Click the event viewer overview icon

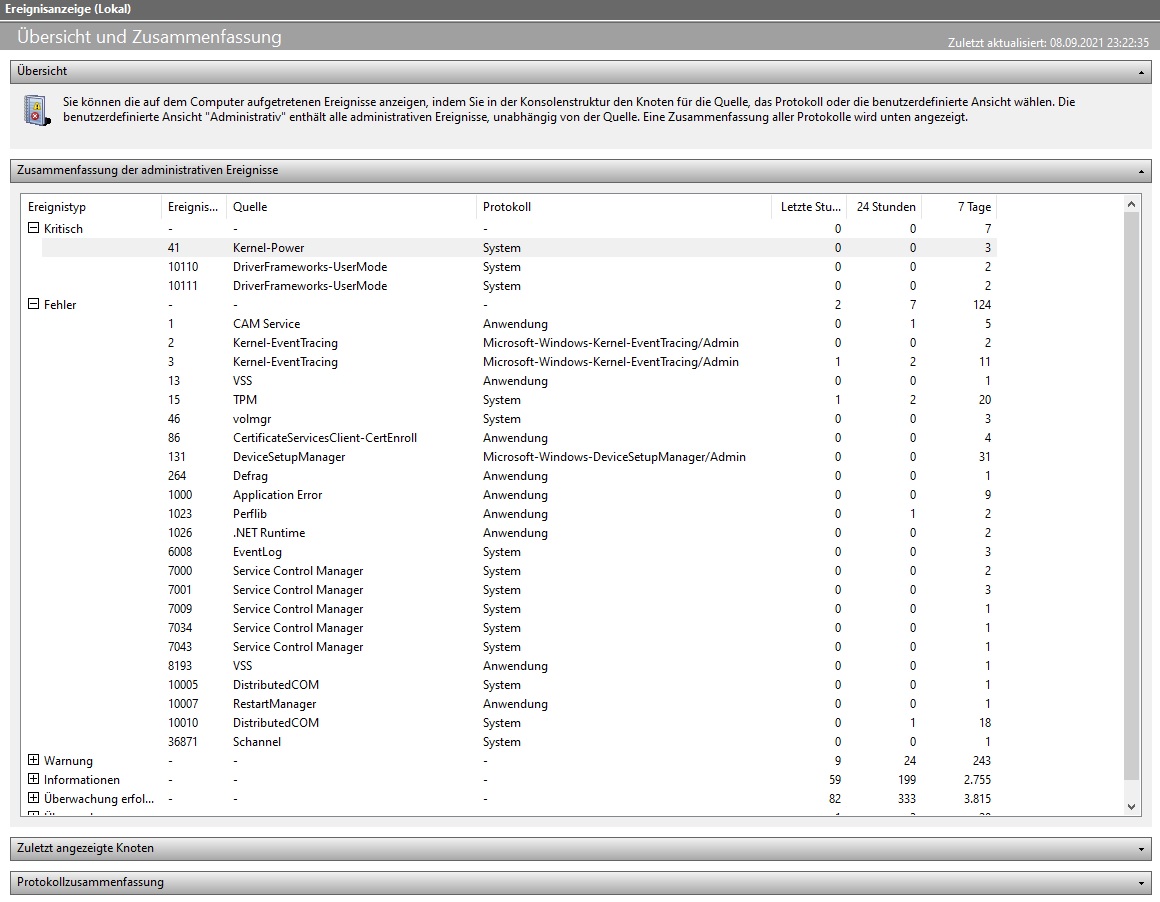tap(36, 110)
